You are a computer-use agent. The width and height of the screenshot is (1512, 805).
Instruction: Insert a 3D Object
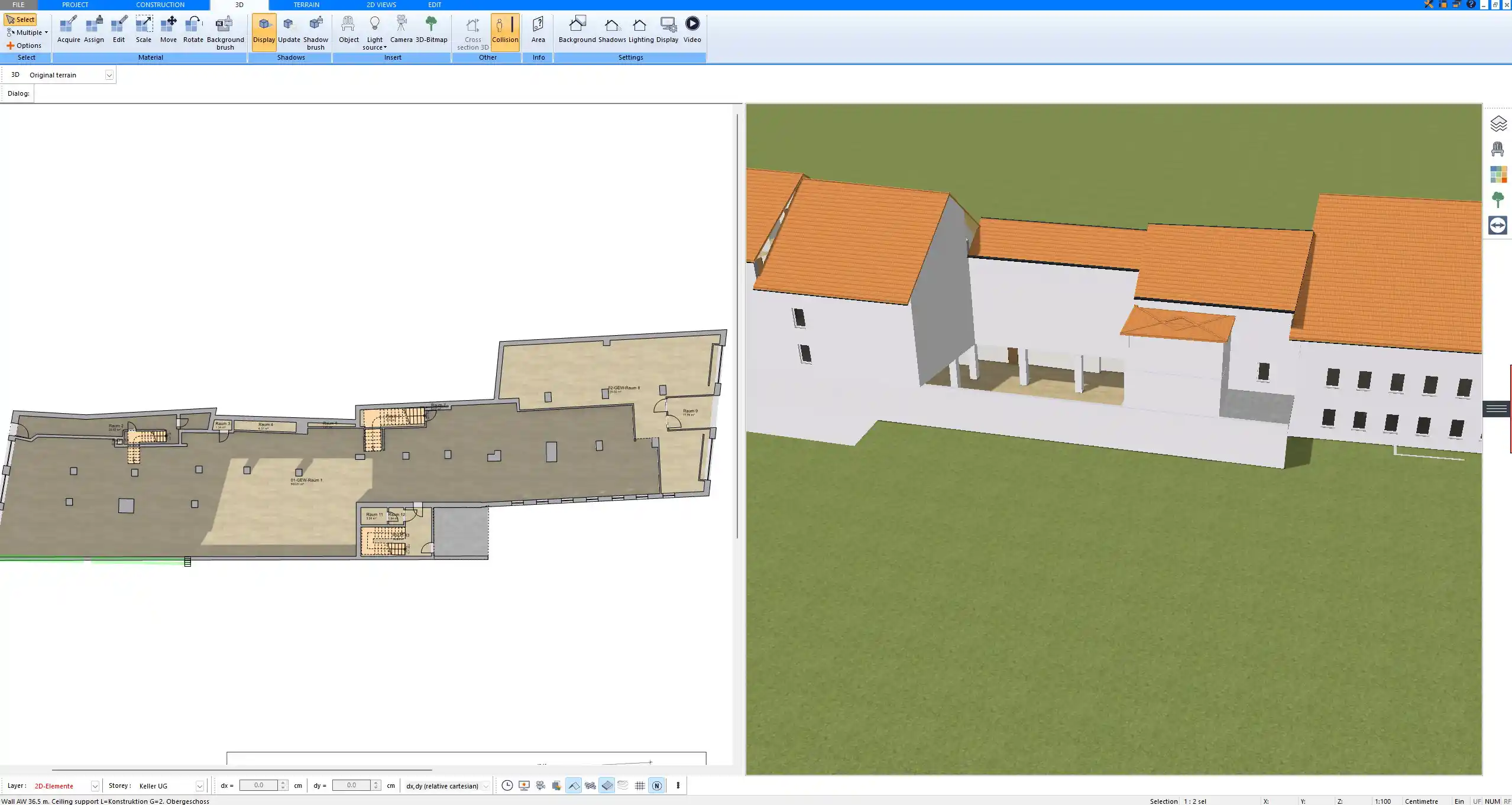coord(349,30)
